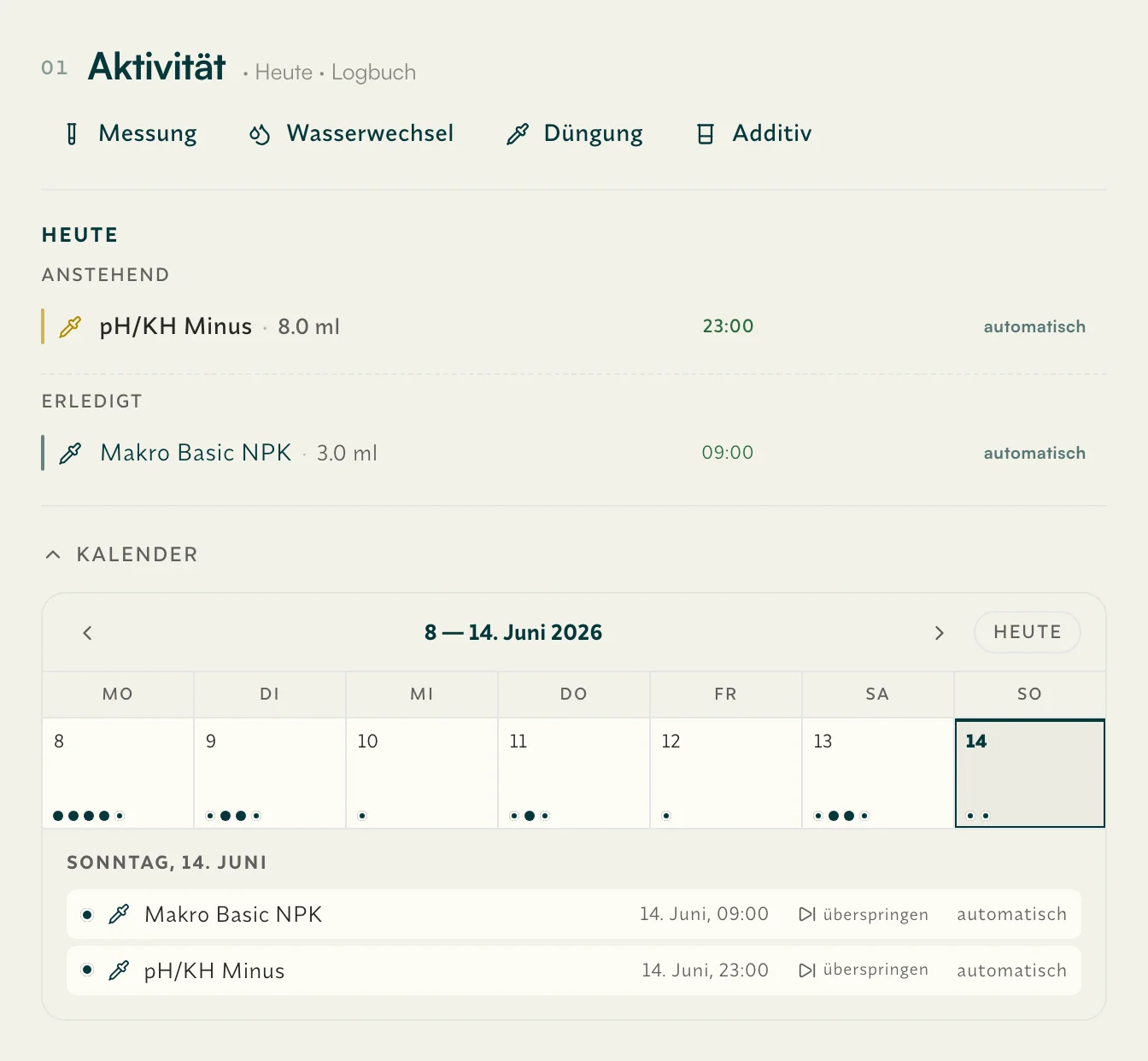Click the Wasserwechsel water drops icon

pos(260,134)
